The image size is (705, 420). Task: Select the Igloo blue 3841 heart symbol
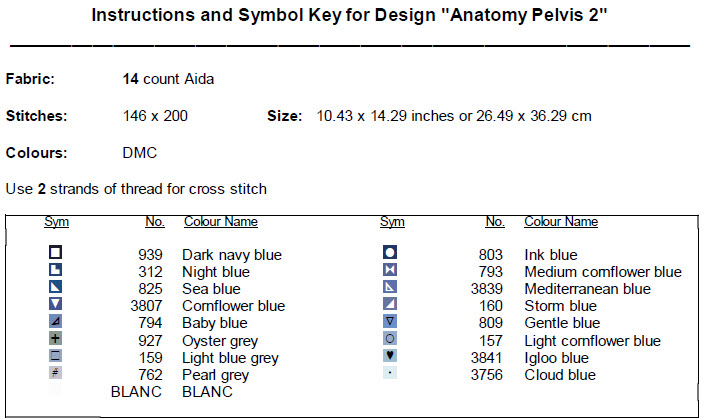tap(391, 356)
